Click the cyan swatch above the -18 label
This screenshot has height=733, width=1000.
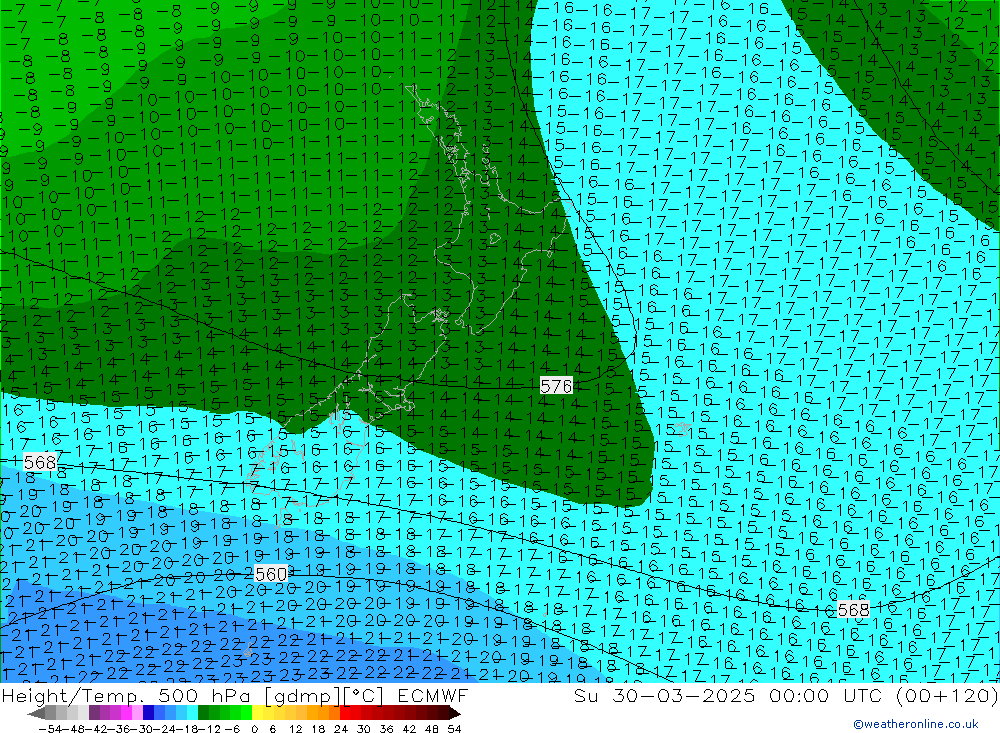pos(192,713)
